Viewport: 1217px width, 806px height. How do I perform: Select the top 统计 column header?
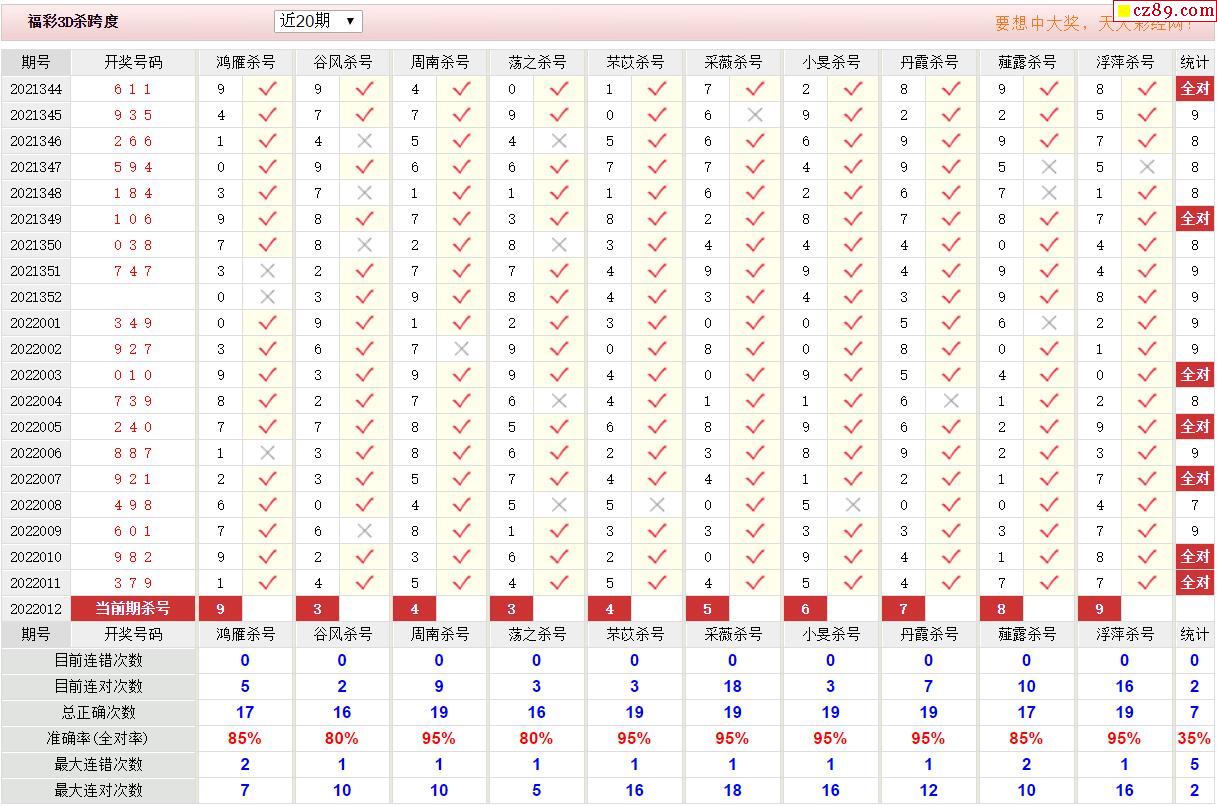[1194, 62]
